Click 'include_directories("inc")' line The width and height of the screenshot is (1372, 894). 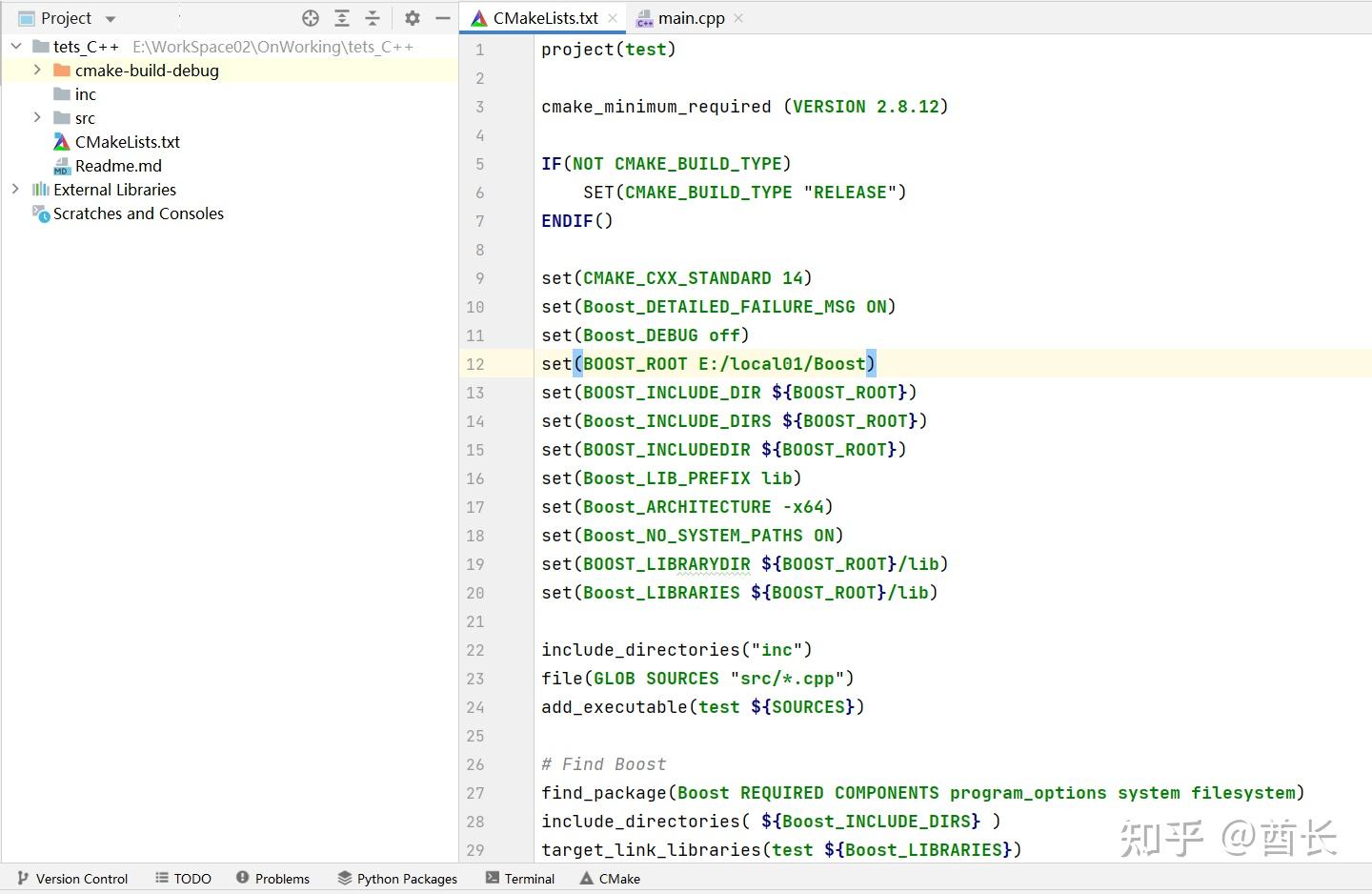coord(676,650)
